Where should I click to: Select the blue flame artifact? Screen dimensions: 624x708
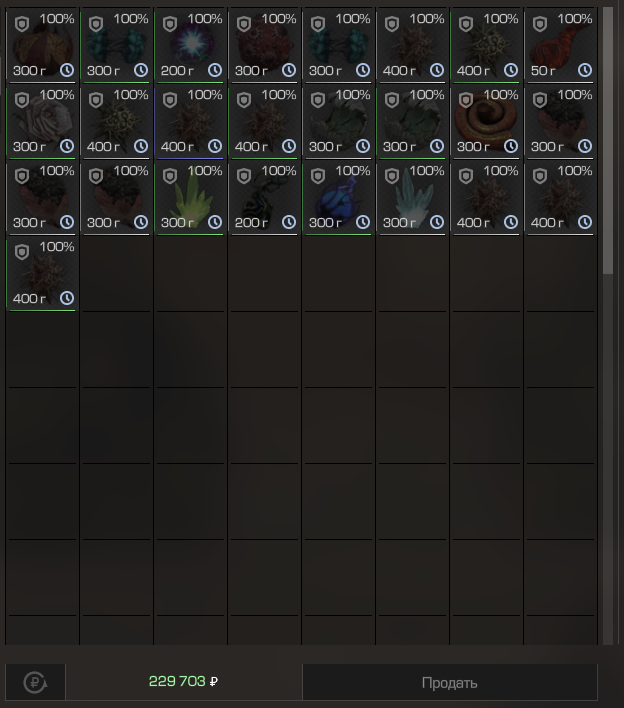coord(339,198)
